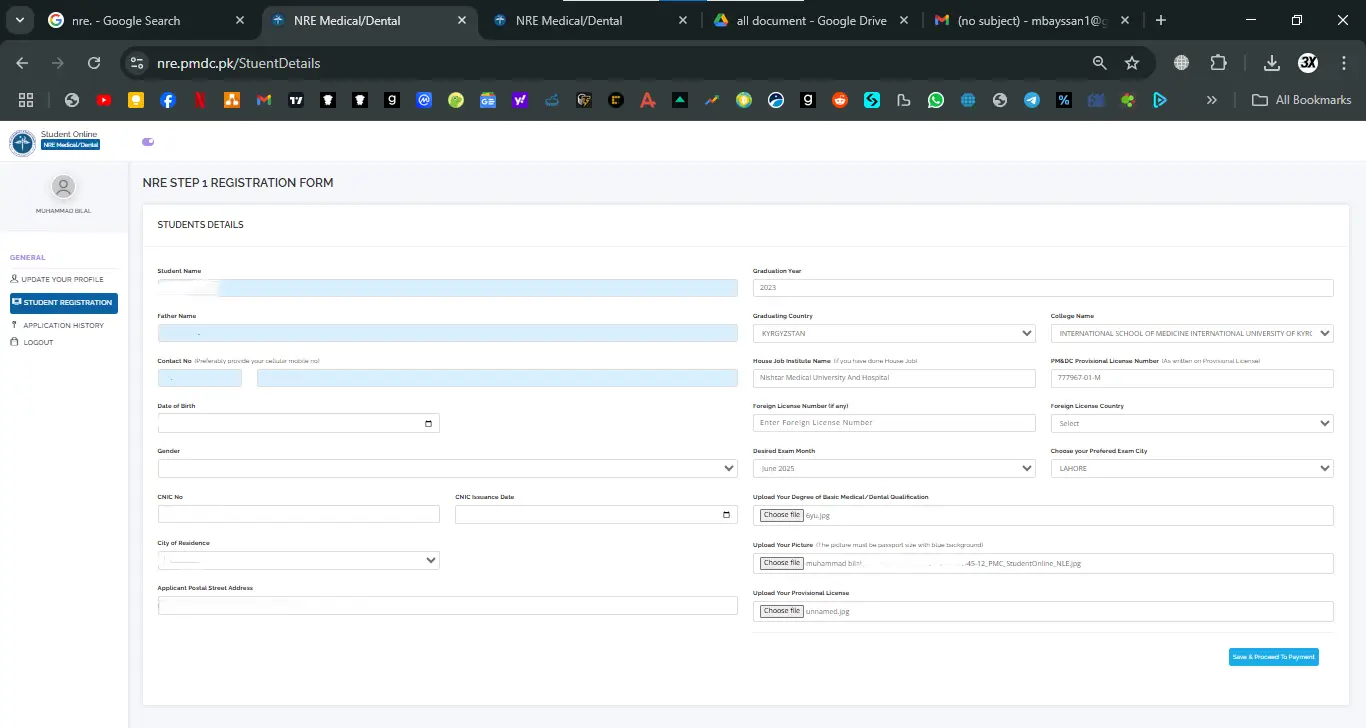Open the Chrome extensions puzzle icon

coord(1218,63)
